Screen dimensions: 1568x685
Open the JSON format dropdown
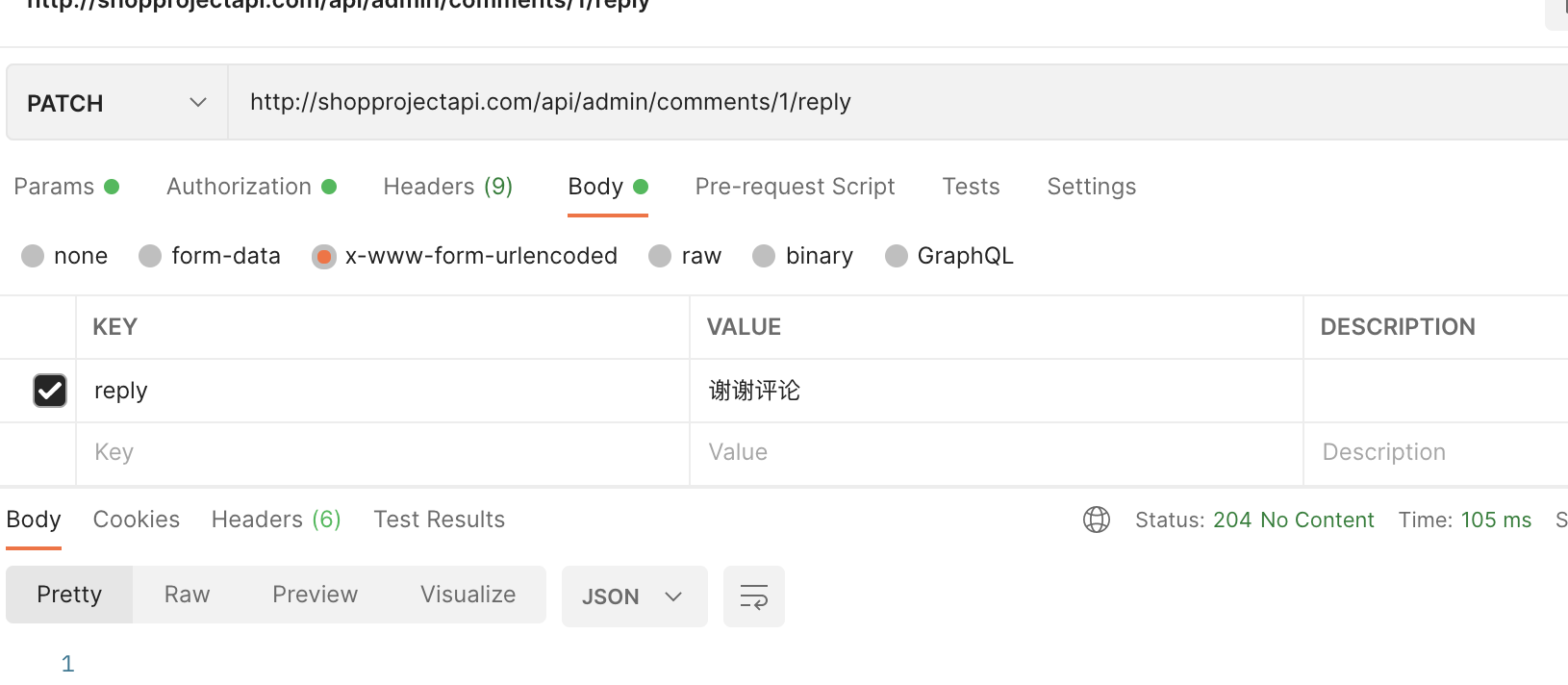coord(634,596)
